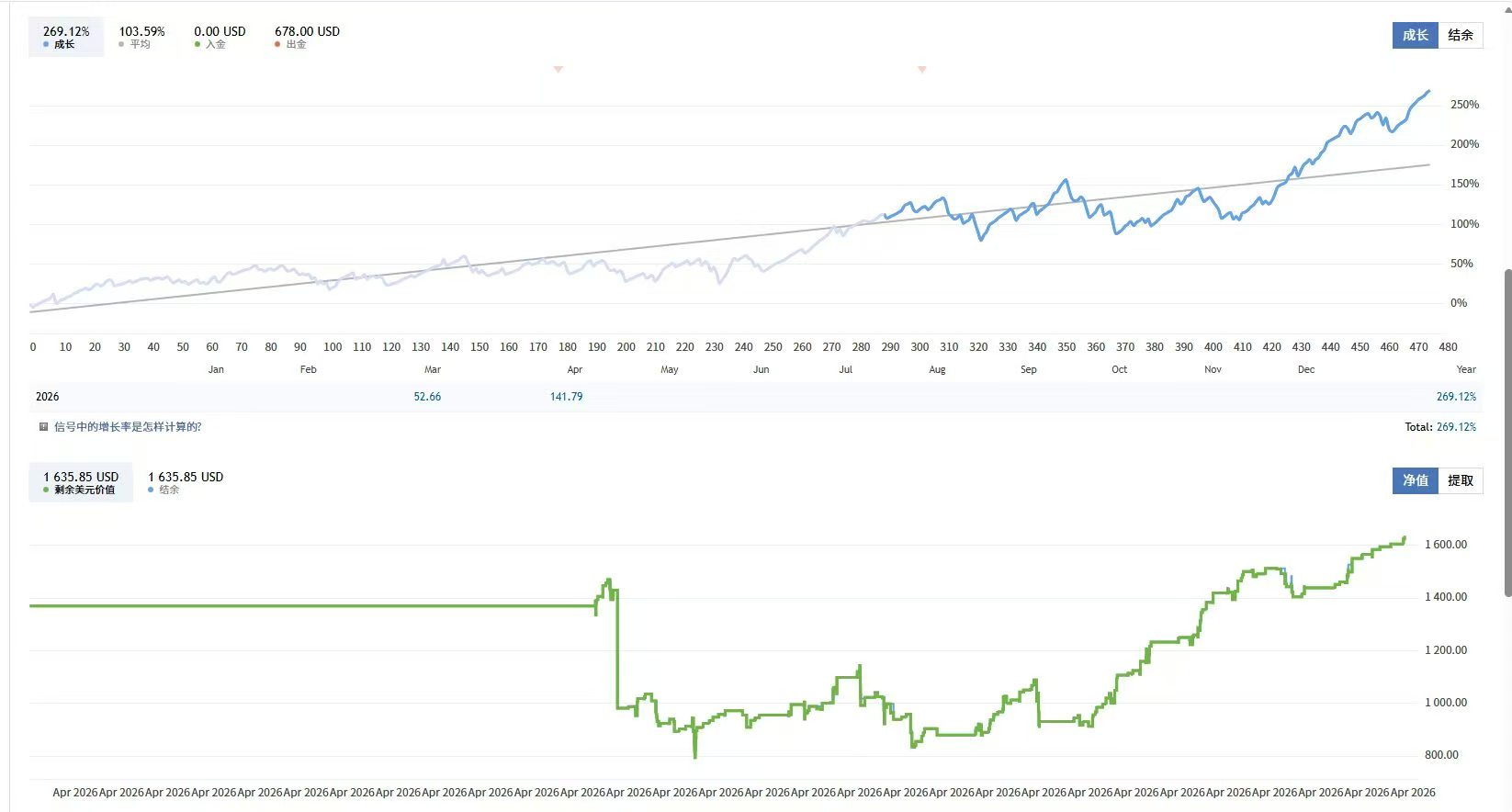The height and width of the screenshot is (812, 1512).
Task: Click the 2026 year row label
Action: click(x=48, y=397)
